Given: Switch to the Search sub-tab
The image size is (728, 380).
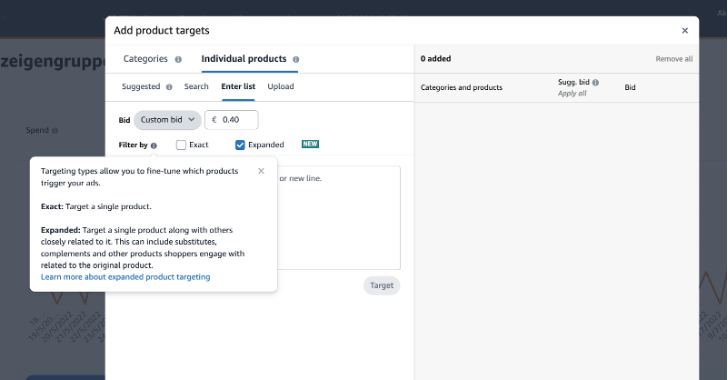Looking at the screenshot, I should [x=196, y=86].
